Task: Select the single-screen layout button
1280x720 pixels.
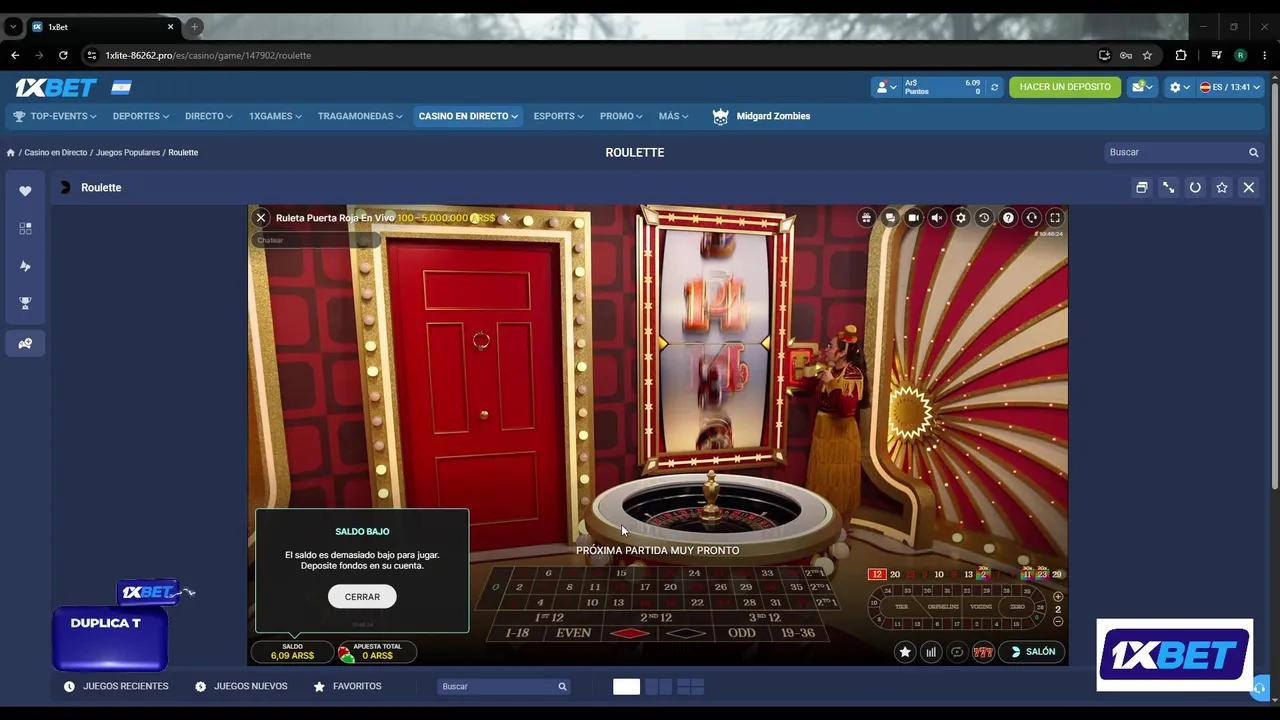Action: point(626,687)
